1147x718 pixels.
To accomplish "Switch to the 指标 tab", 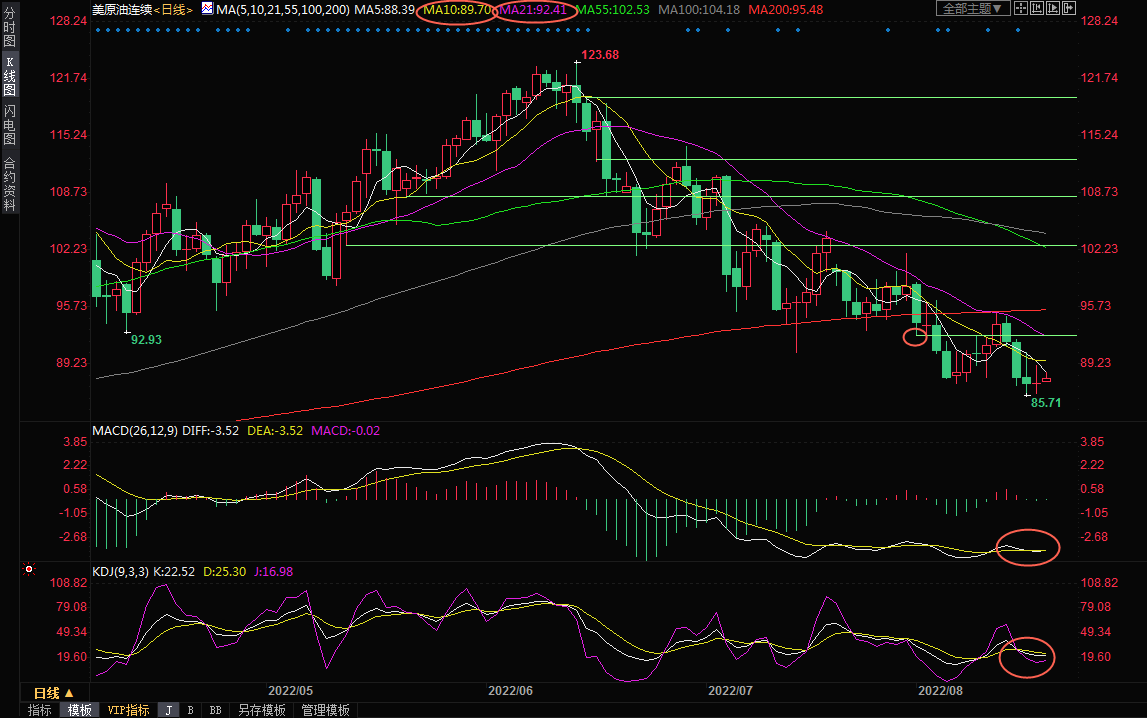I will [x=39, y=710].
